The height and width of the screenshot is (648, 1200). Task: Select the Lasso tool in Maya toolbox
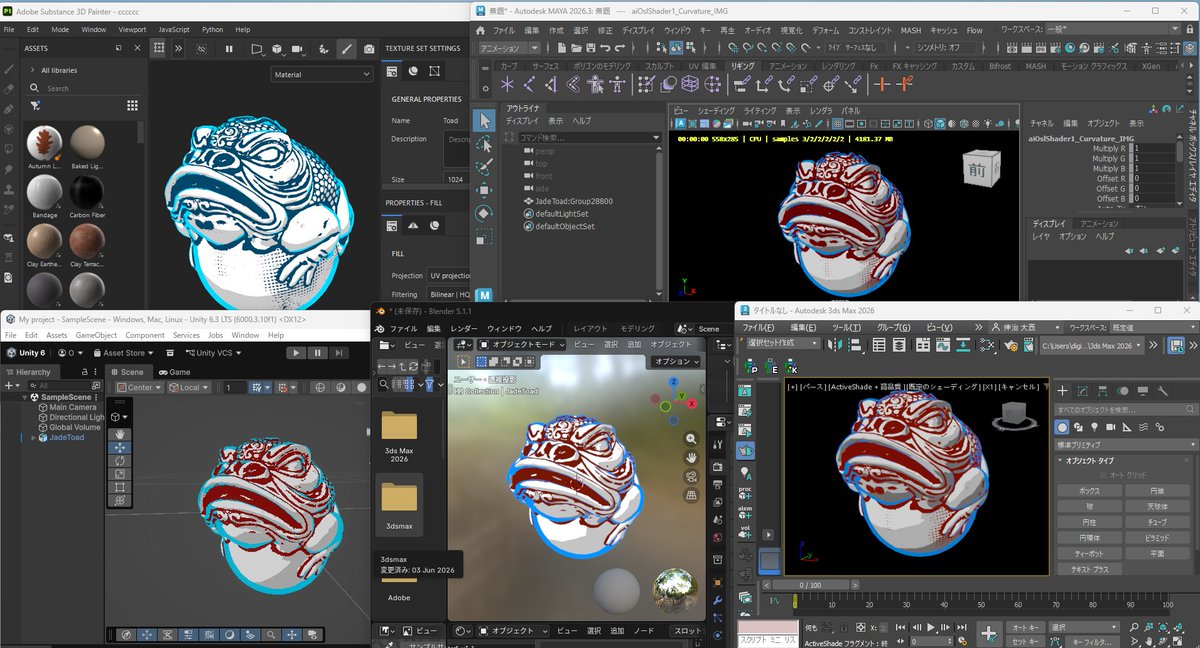point(484,143)
